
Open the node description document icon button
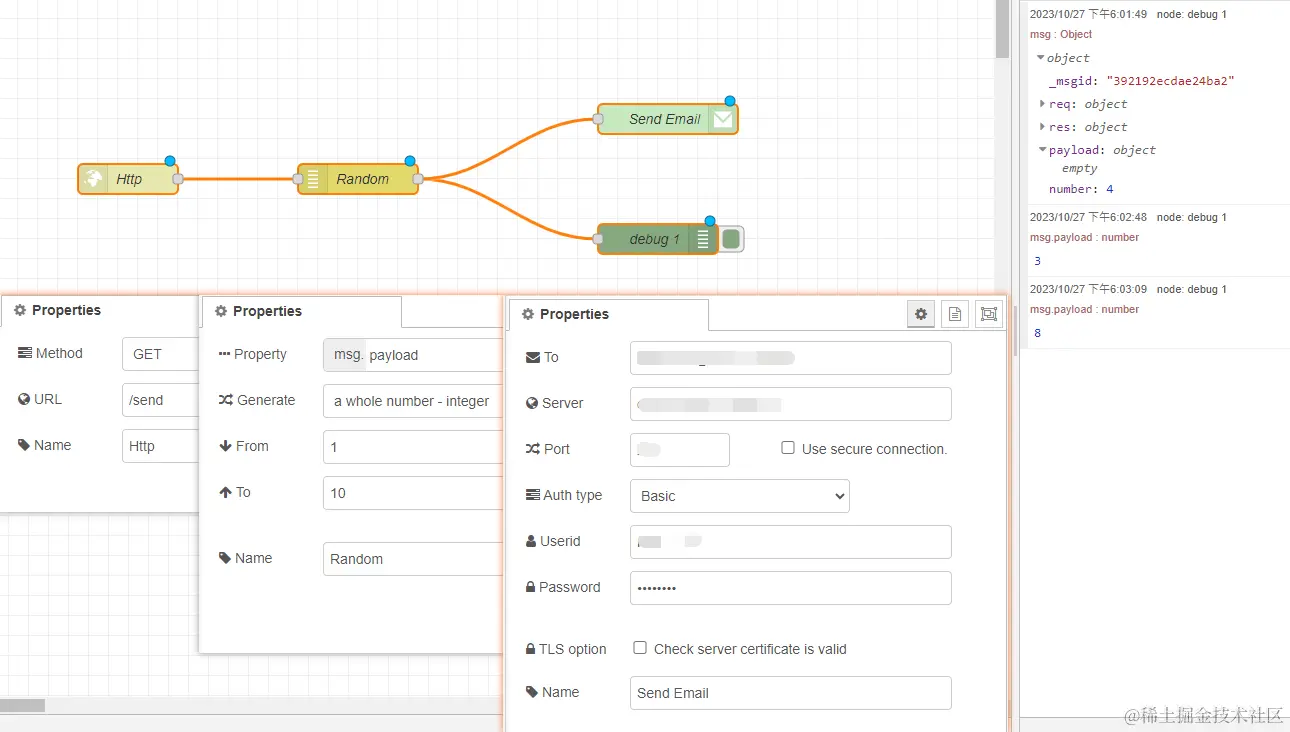tap(955, 314)
